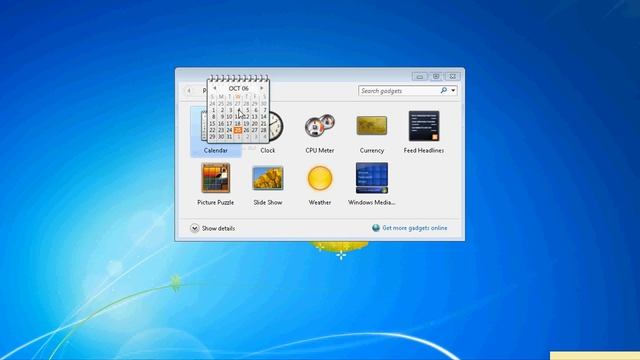
Task: Click the search magnifier icon
Action: [x=444, y=90]
